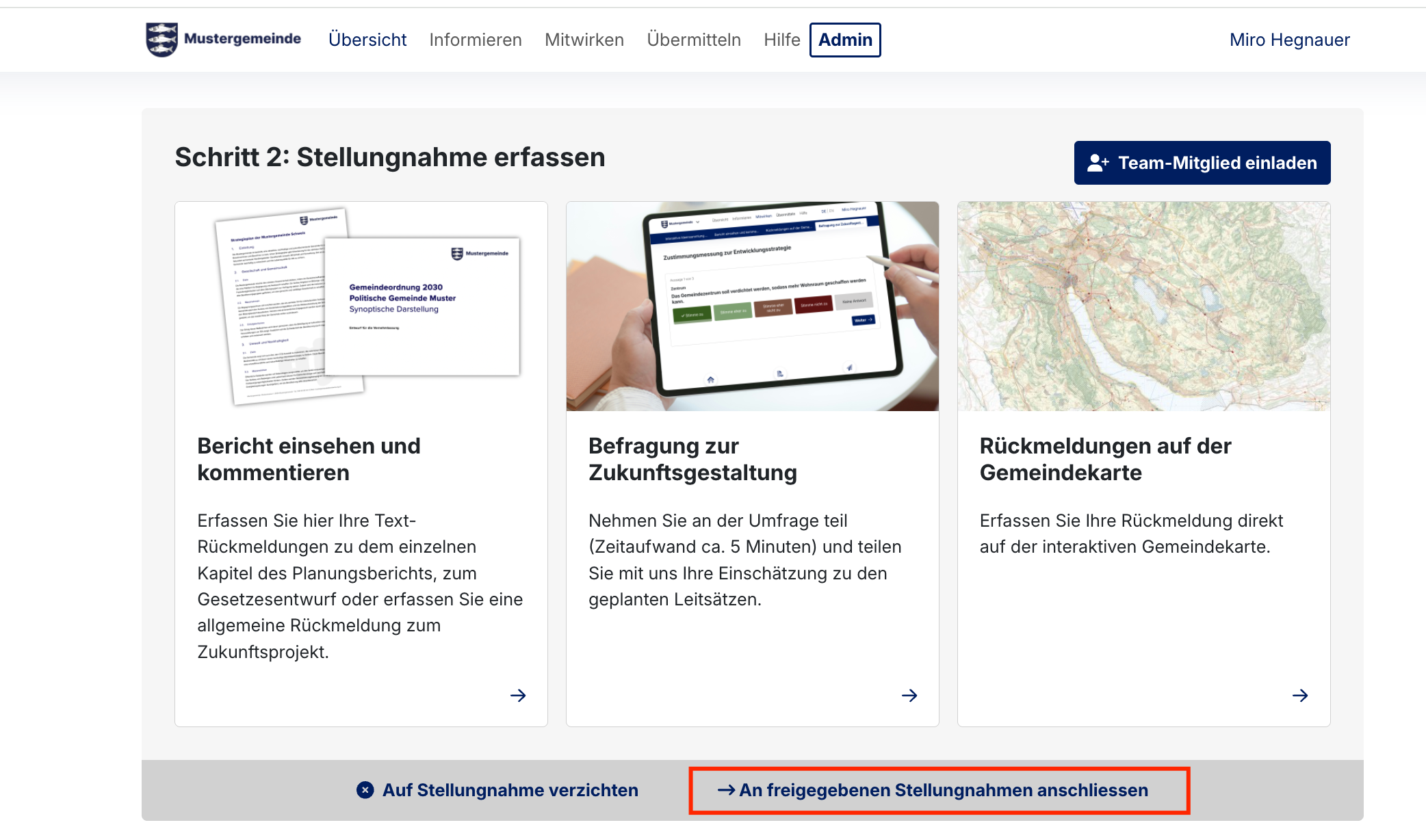Open the Hilfe menu item
Viewport: 1426px width, 840px height.
point(782,40)
